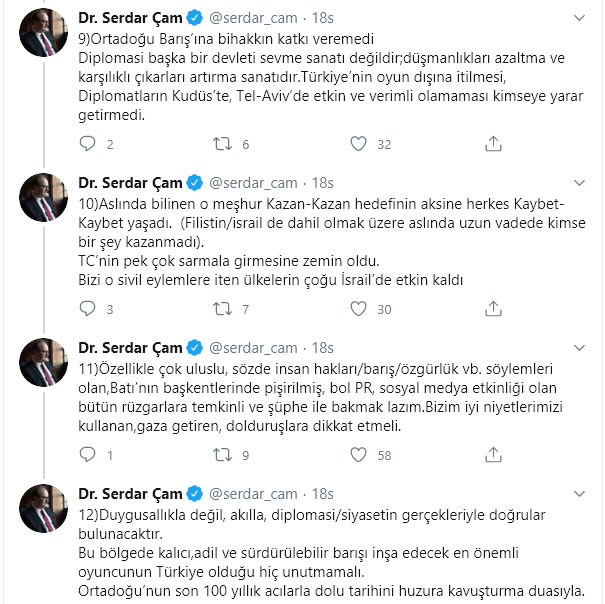The width and height of the screenshot is (605, 604).
Task: Open the more-options chevron on tweet 10
Action: 579,183
